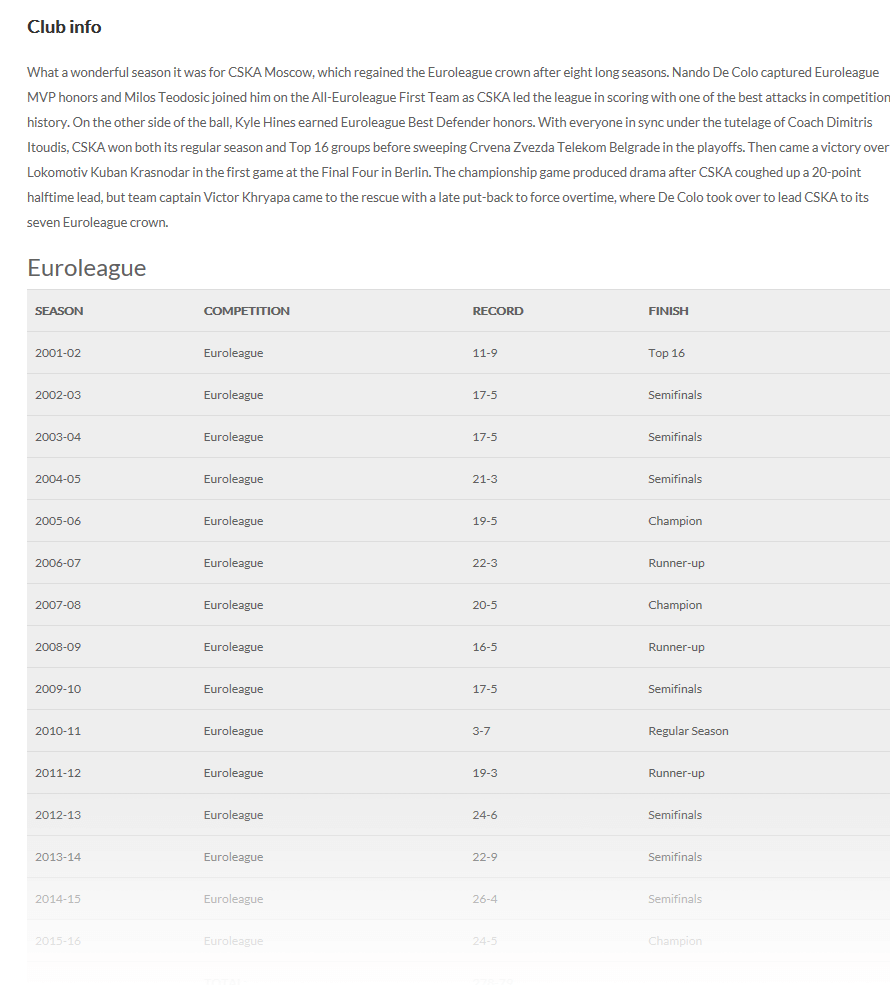
Task: Click the Euroleague section heading
Action: [x=87, y=268]
